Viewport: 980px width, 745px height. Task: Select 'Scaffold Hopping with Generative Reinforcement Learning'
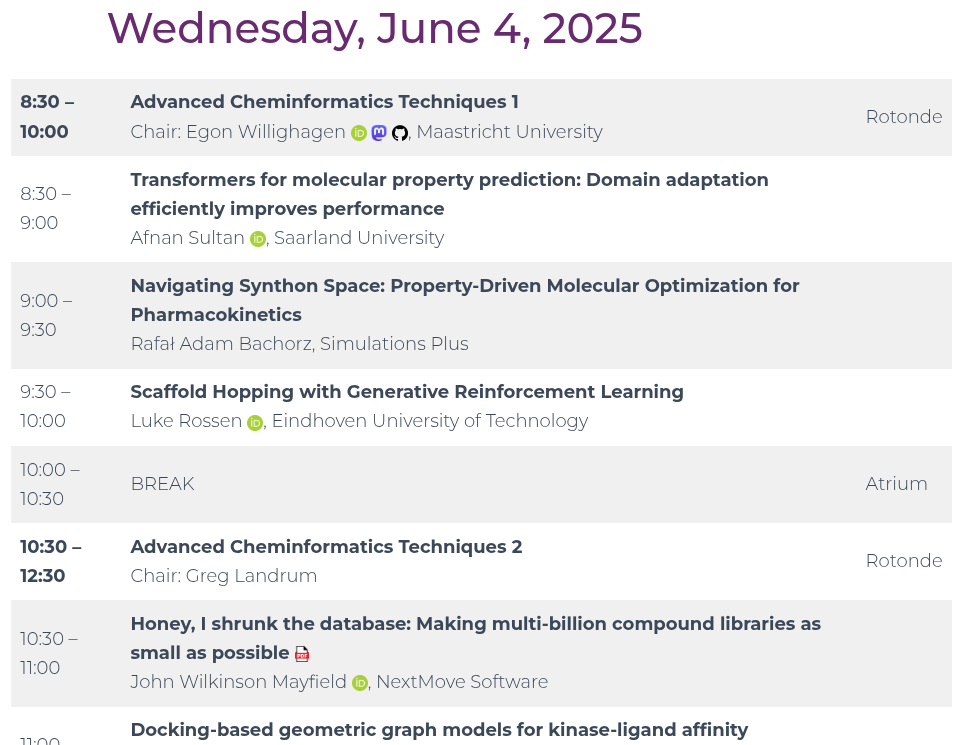pyautogui.click(x=407, y=392)
